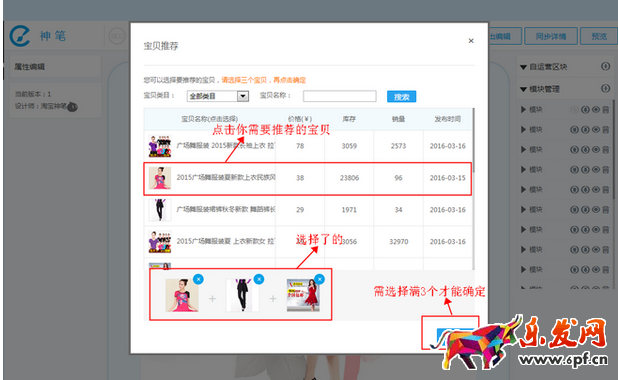Expand the second 模块 row
618x380 pixels.
[523, 129]
